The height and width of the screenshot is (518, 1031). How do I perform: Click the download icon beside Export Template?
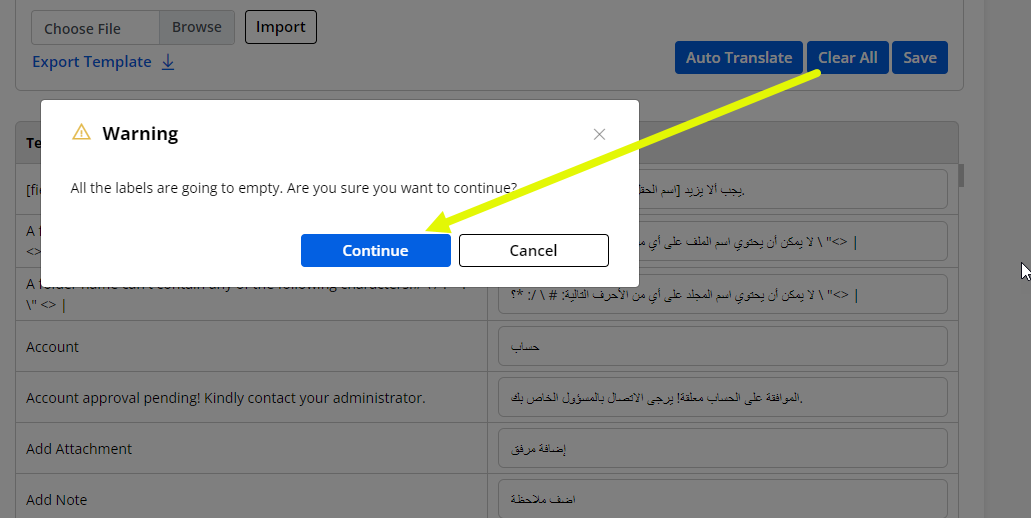(x=168, y=62)
